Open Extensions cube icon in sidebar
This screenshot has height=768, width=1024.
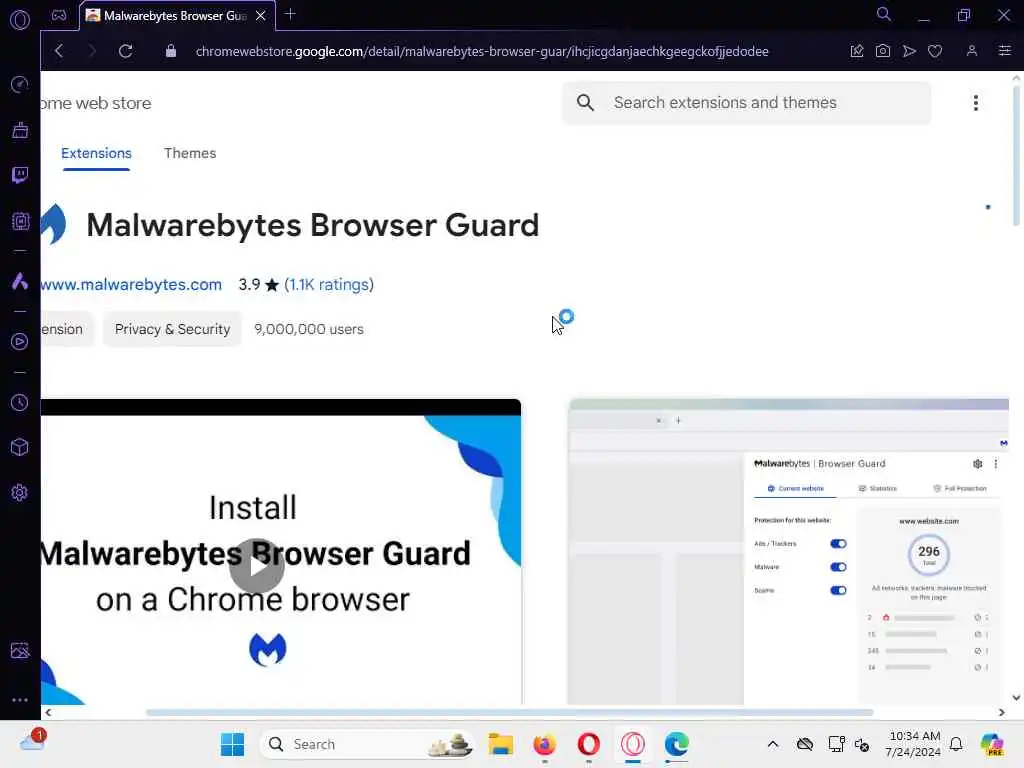20,447
